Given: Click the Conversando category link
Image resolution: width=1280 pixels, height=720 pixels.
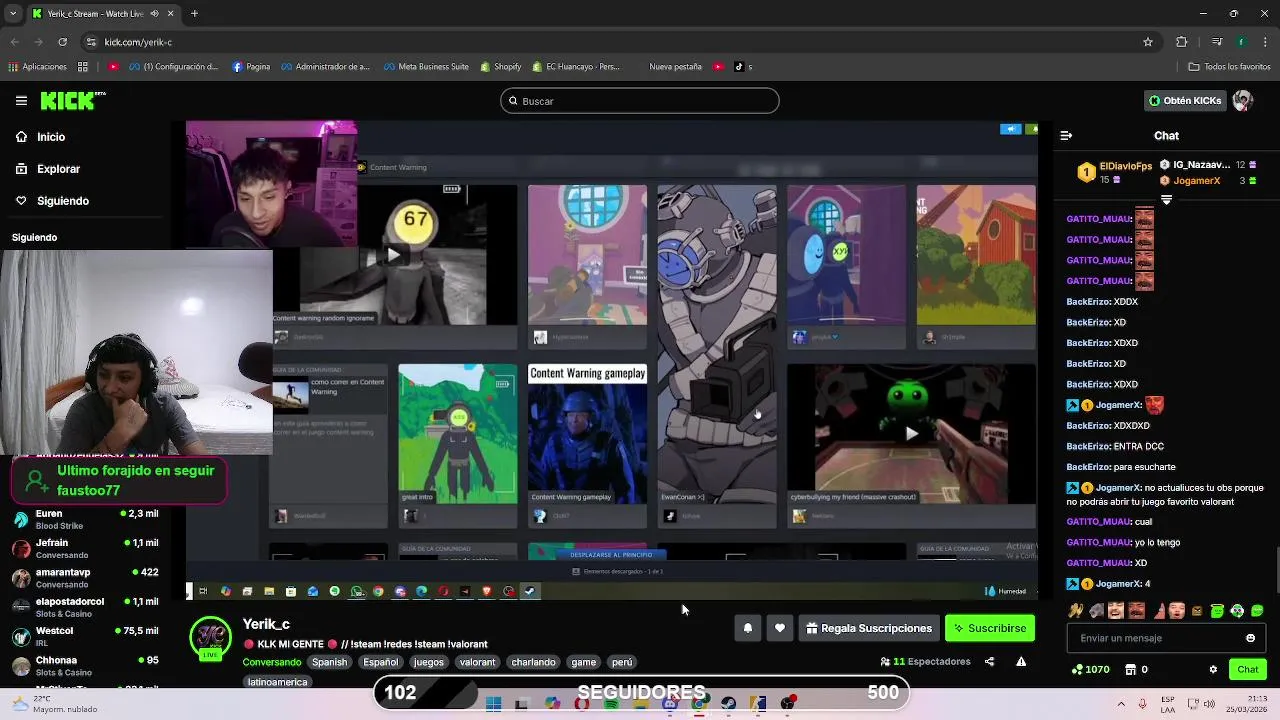Looking at the screenshot, I should click(271, 662).
